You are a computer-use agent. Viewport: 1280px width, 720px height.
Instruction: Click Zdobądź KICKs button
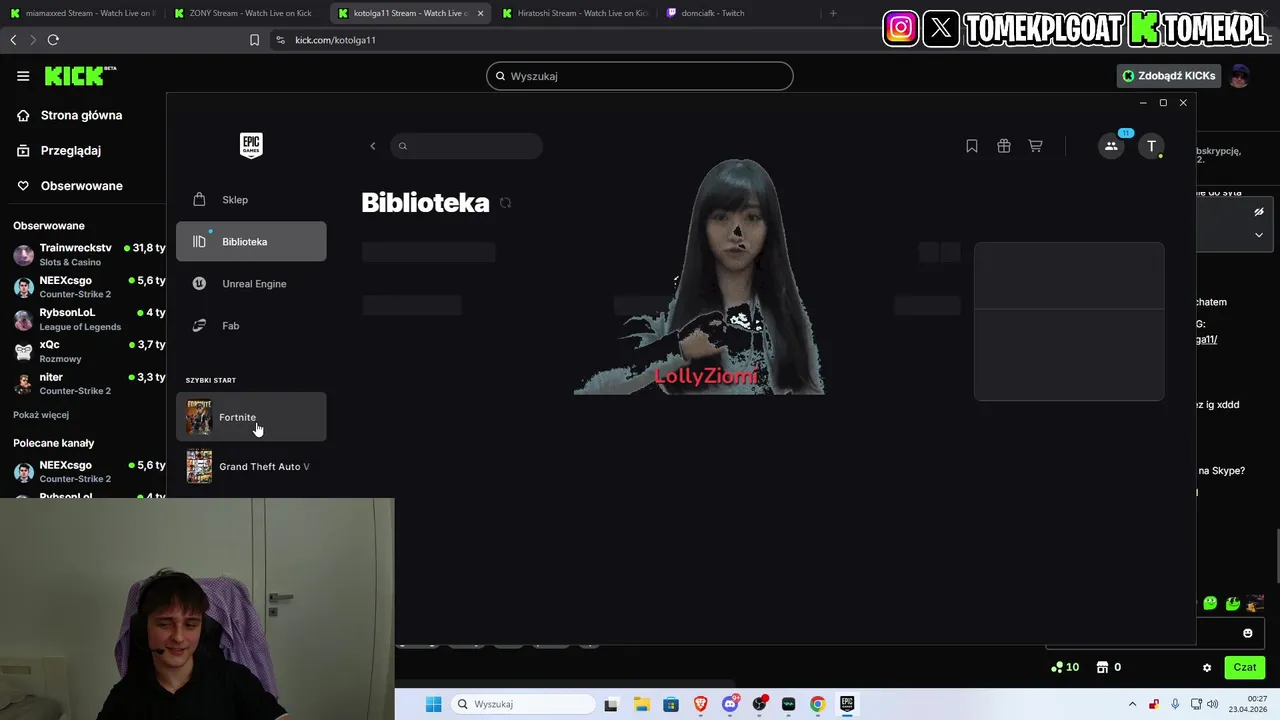tap(1169, 76)
